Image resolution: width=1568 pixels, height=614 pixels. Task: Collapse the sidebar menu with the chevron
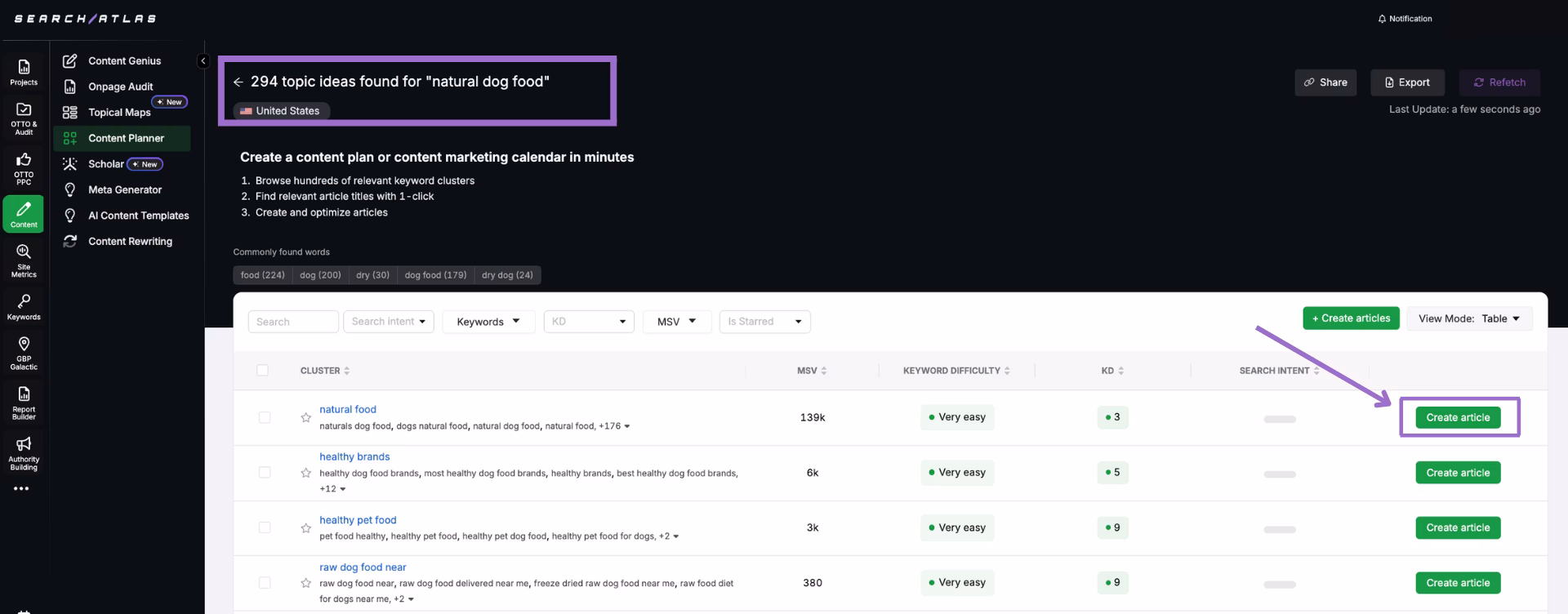coord(203,61)
